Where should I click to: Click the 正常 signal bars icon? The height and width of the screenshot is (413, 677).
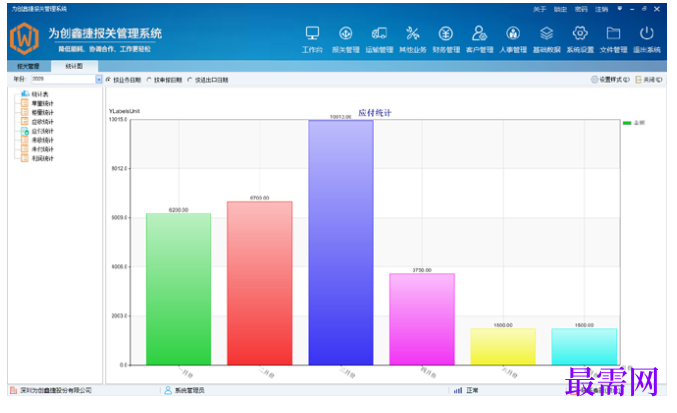point(458,390)
